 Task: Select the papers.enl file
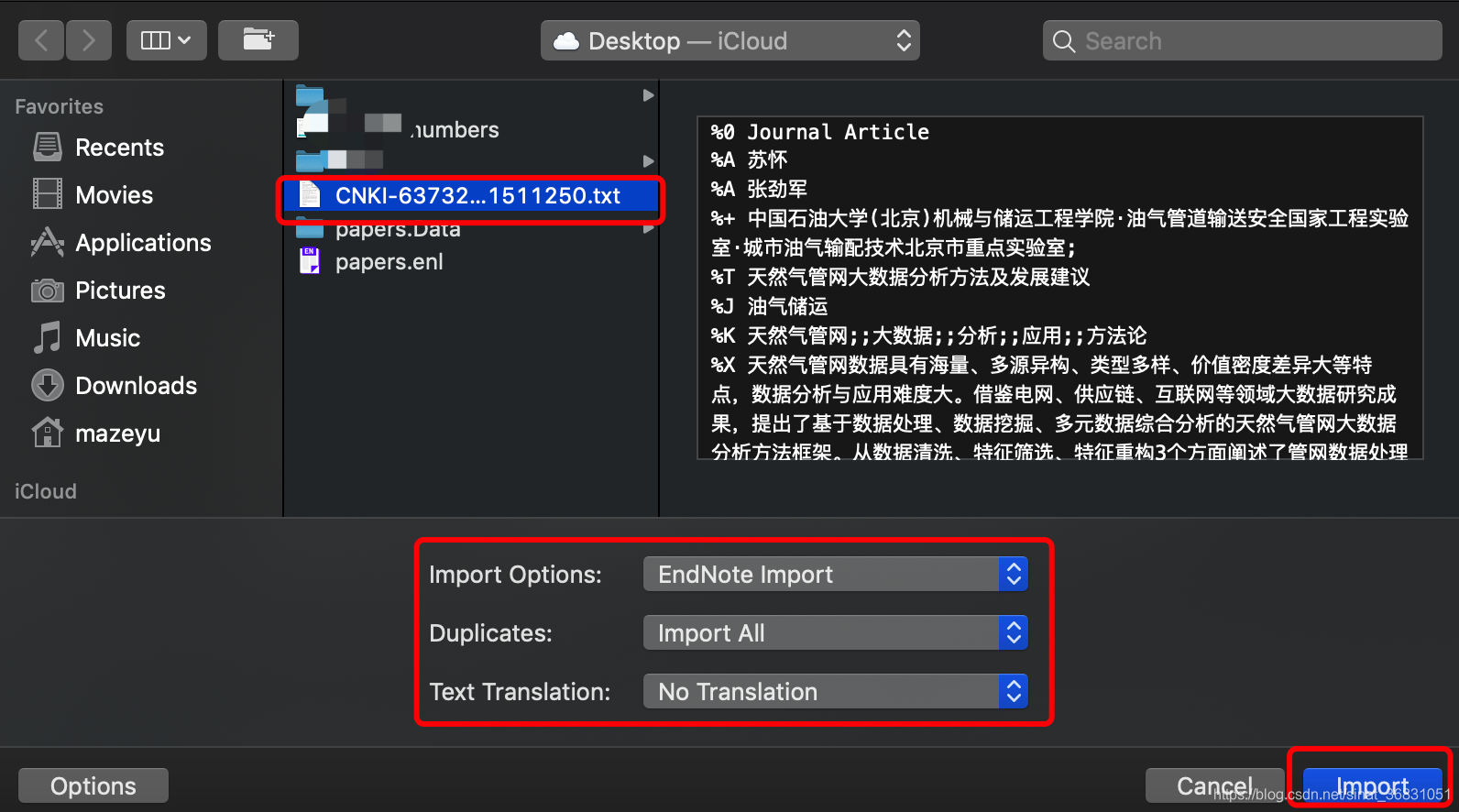tap(389, 262)
